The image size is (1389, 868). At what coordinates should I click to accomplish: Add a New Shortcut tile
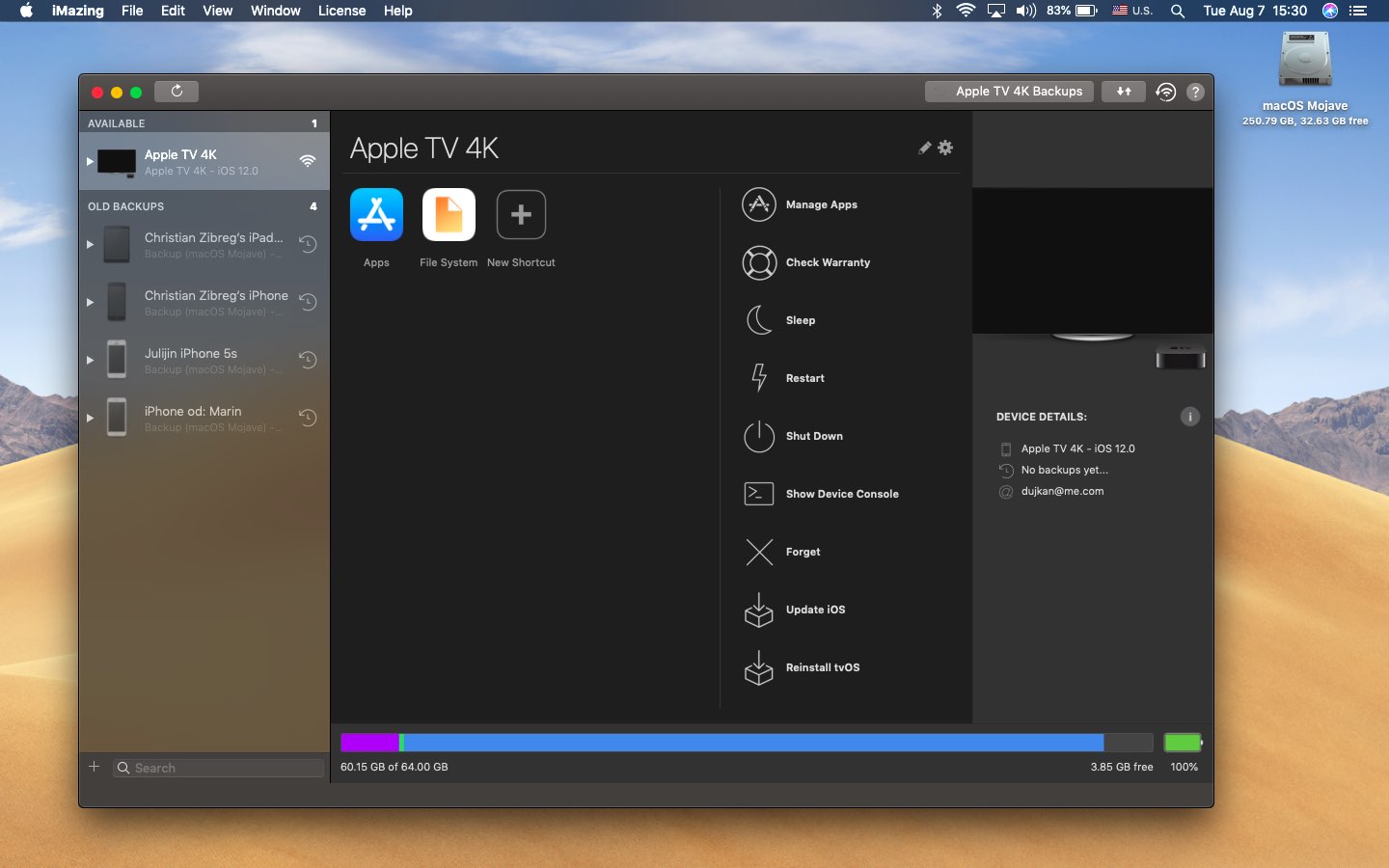pos(521,214)
